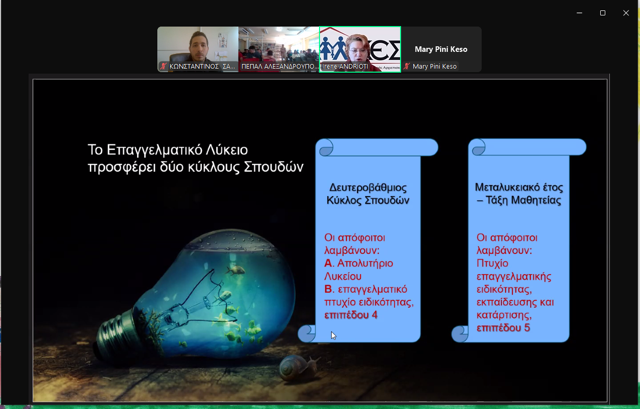Minimize the meeting window
Image resolution: width=640 pixels, height=409 pixels.
[579, 12]
